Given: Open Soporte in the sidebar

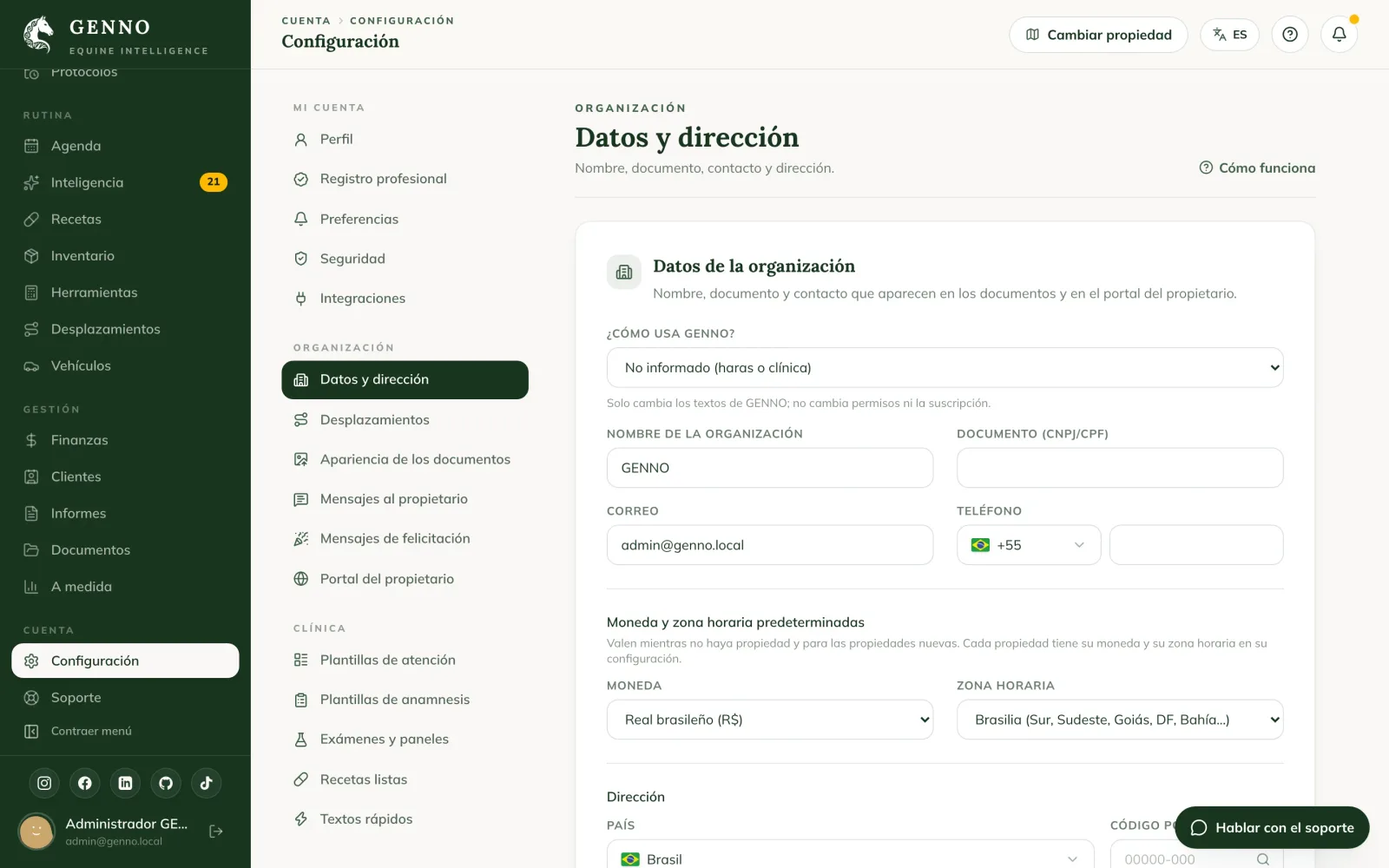Looking at the screenshot, I should (x=125, y=697).
